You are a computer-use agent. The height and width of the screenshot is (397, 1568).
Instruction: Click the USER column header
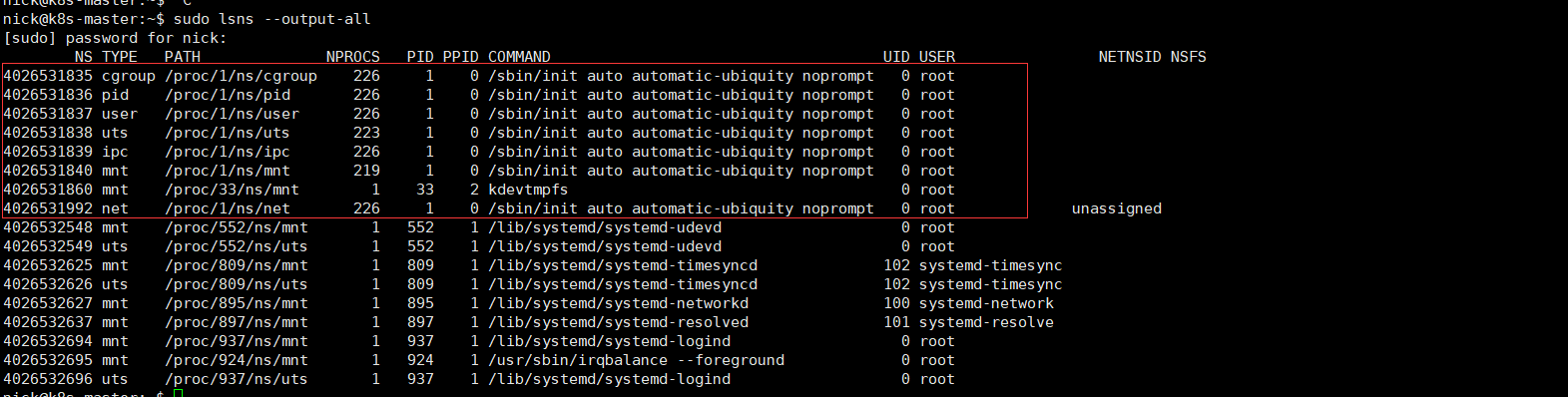pyautogui.click(x=937, y=57)
